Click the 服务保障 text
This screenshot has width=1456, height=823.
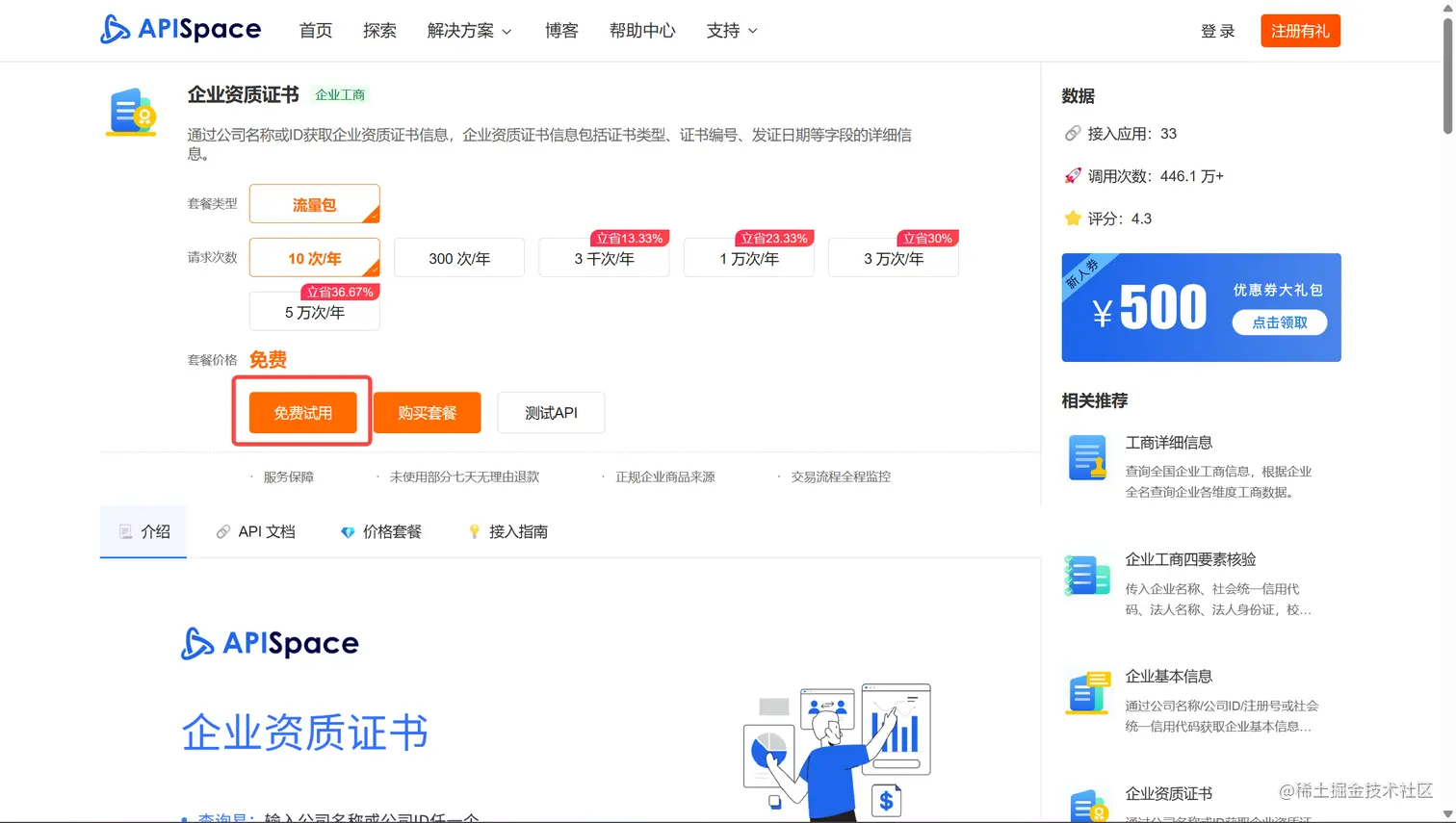[x=289, y=476]
